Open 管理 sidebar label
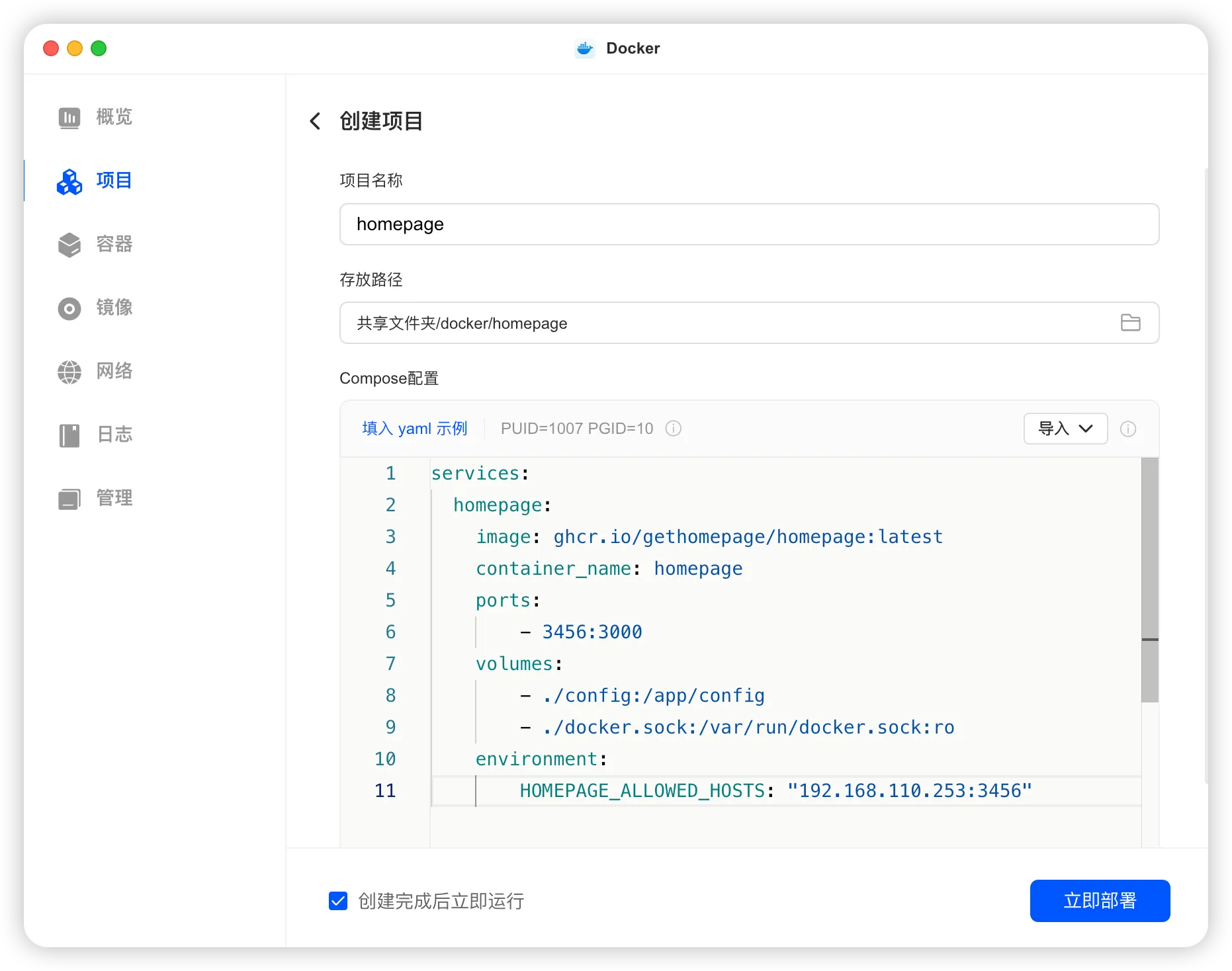 click(x=114, y=498)
